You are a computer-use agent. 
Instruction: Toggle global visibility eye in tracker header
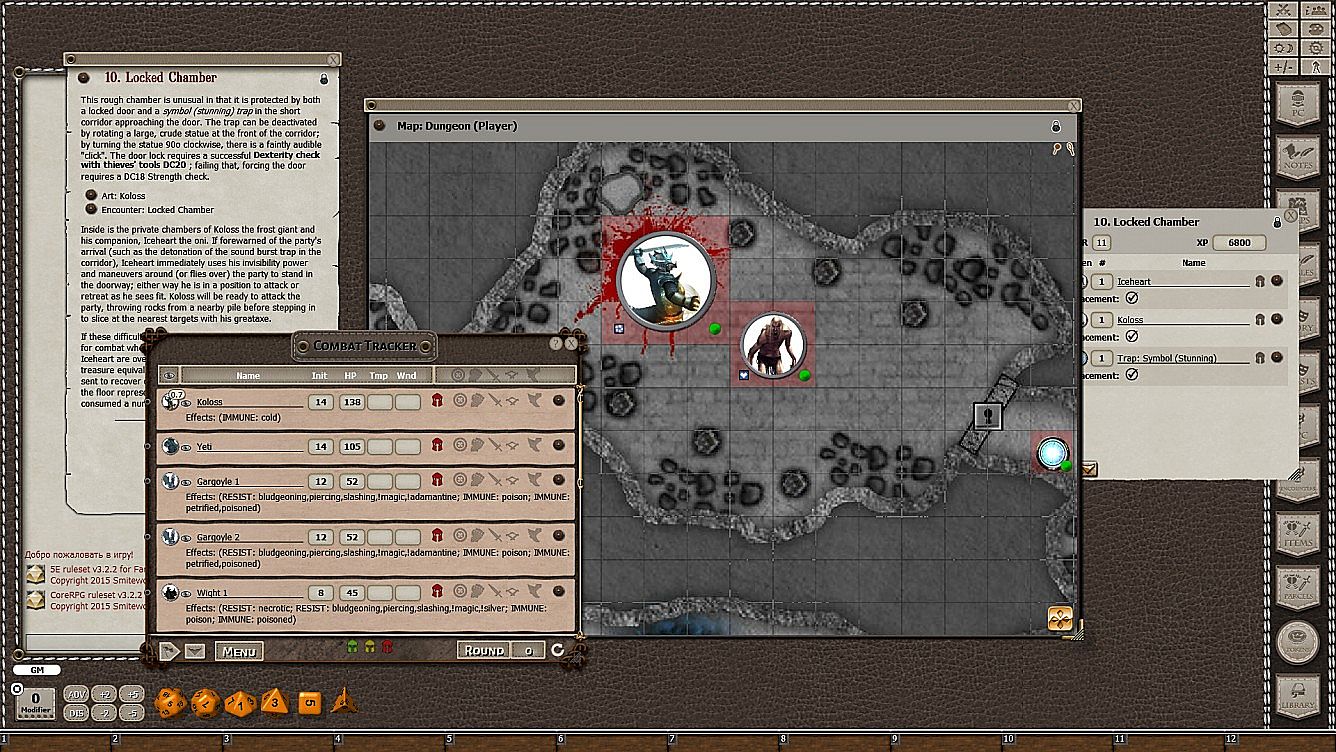(x=170, y=375)
